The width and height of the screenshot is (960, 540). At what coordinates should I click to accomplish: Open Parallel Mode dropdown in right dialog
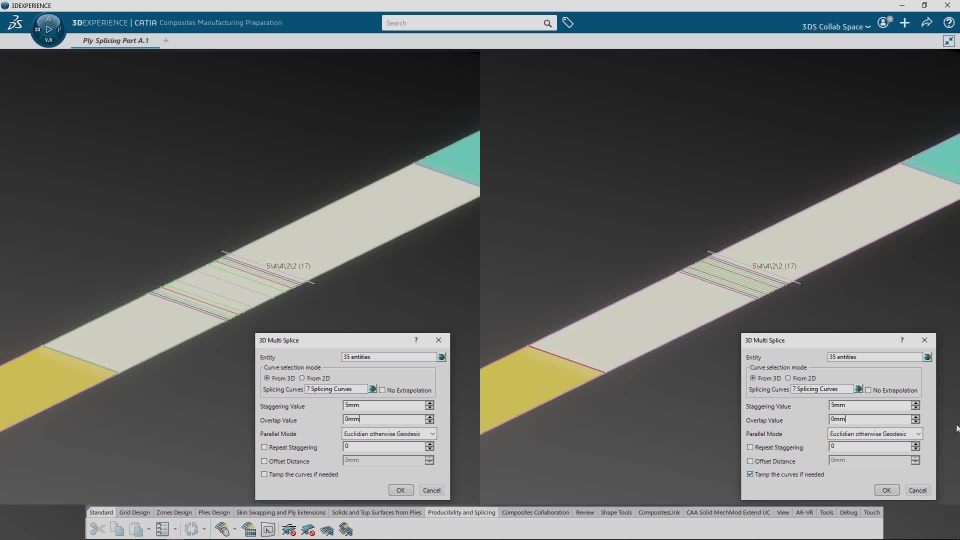tap(875, 433)
